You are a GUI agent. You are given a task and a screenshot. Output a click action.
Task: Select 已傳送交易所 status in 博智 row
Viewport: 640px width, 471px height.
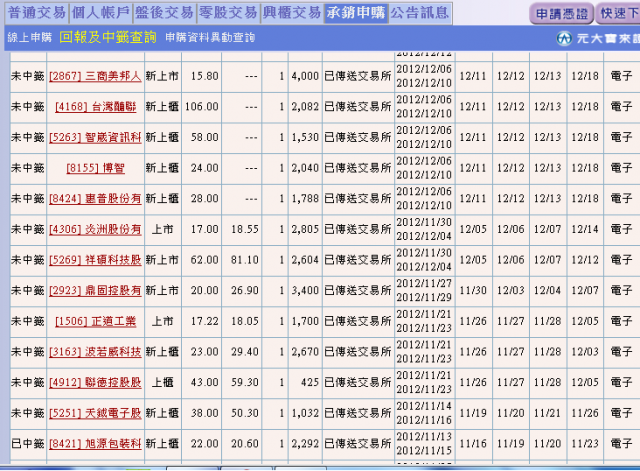pos(358,168)
